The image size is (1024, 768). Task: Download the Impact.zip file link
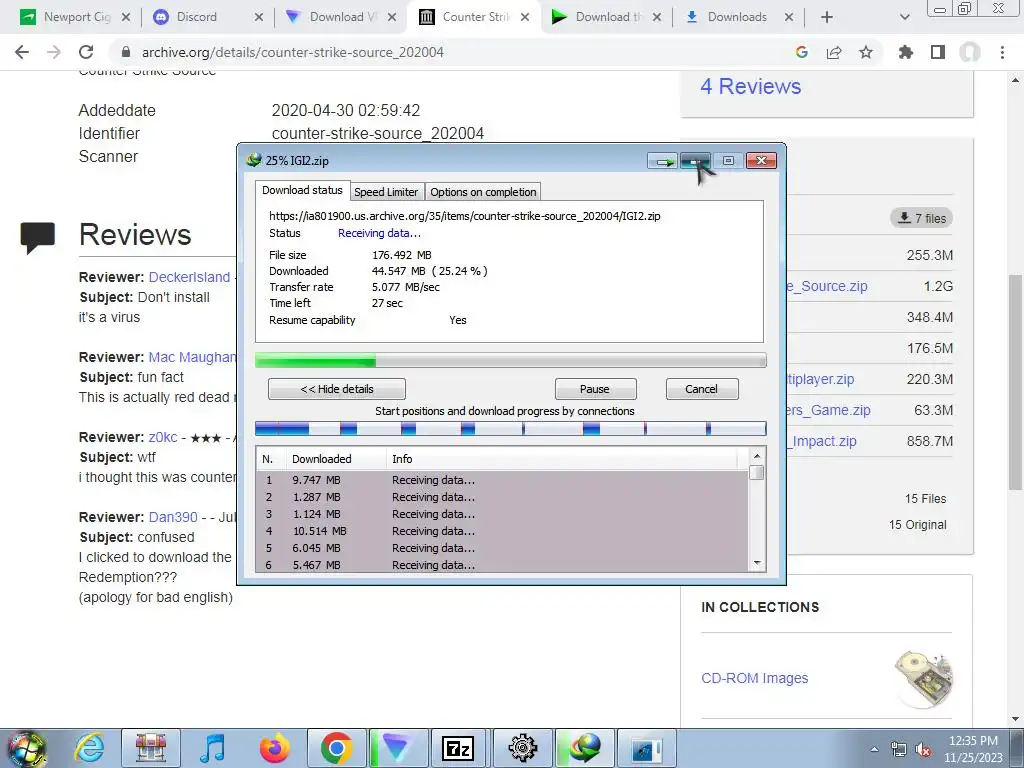point(821,441)
